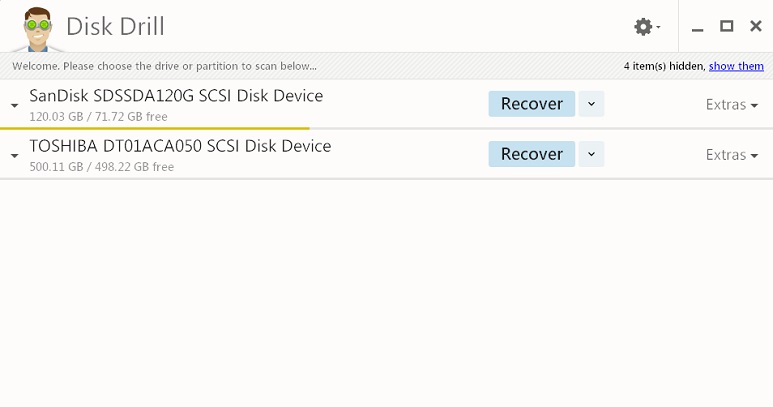773x407 pixels.
Task: Expand the TOSHIBA DT01ACA050 partition list
Action: [x=15, y=156]
